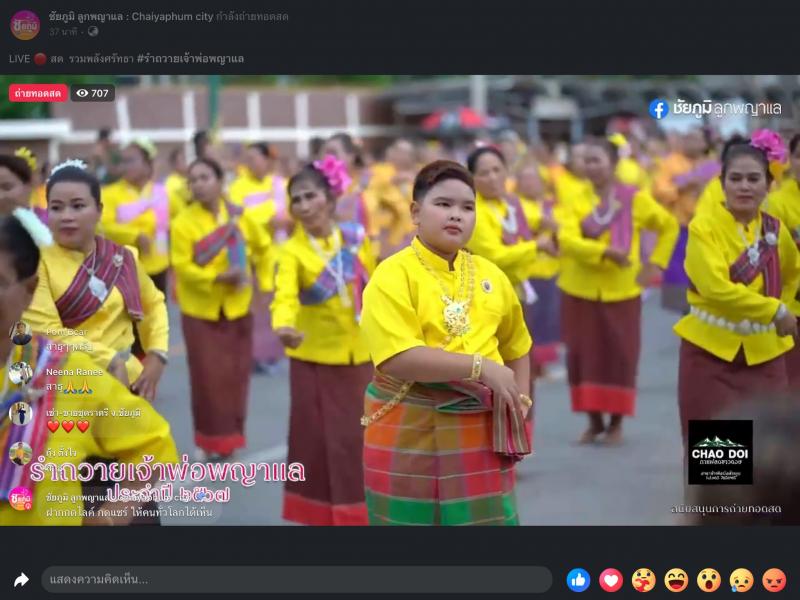React with the Haha laughing emoji
Image resolution: width=800 pixels, height=600 pixels.
(x=677, y=580)
